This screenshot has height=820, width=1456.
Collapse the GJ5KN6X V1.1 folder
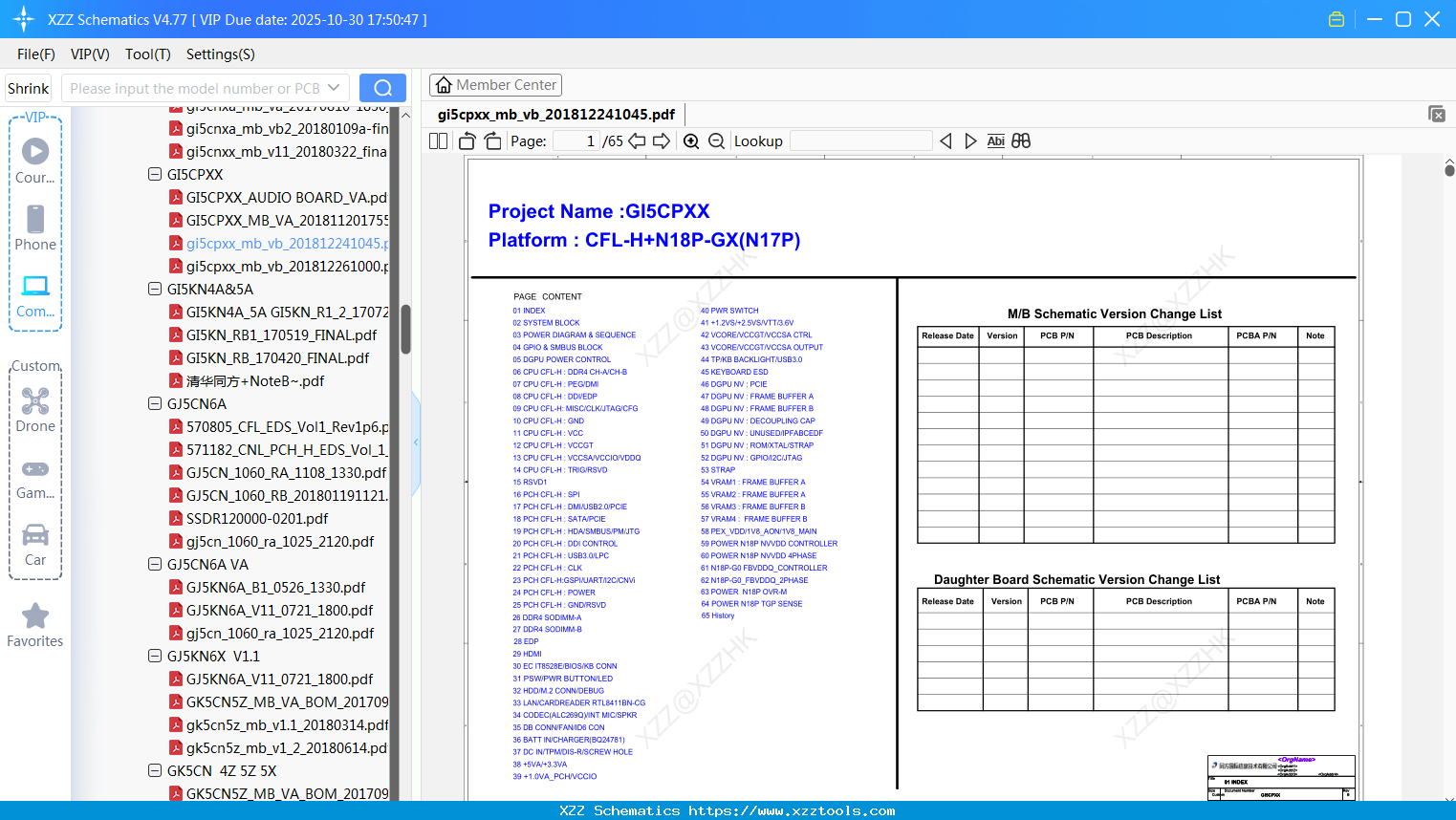pyautogui.click(x=155, y=657)
